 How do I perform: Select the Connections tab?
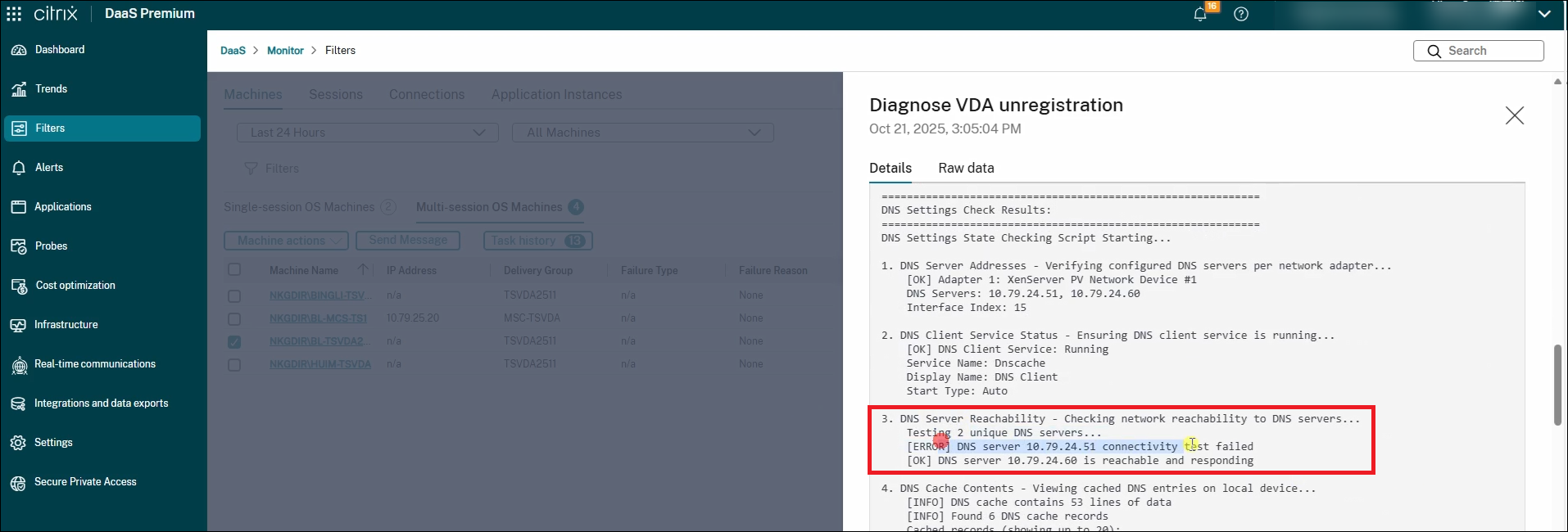point(427,94)
